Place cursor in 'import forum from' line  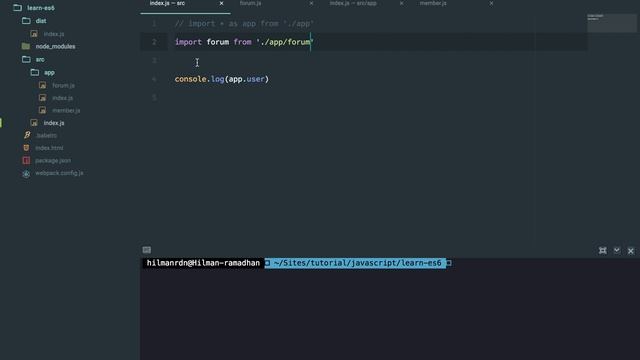click(244, 42)
